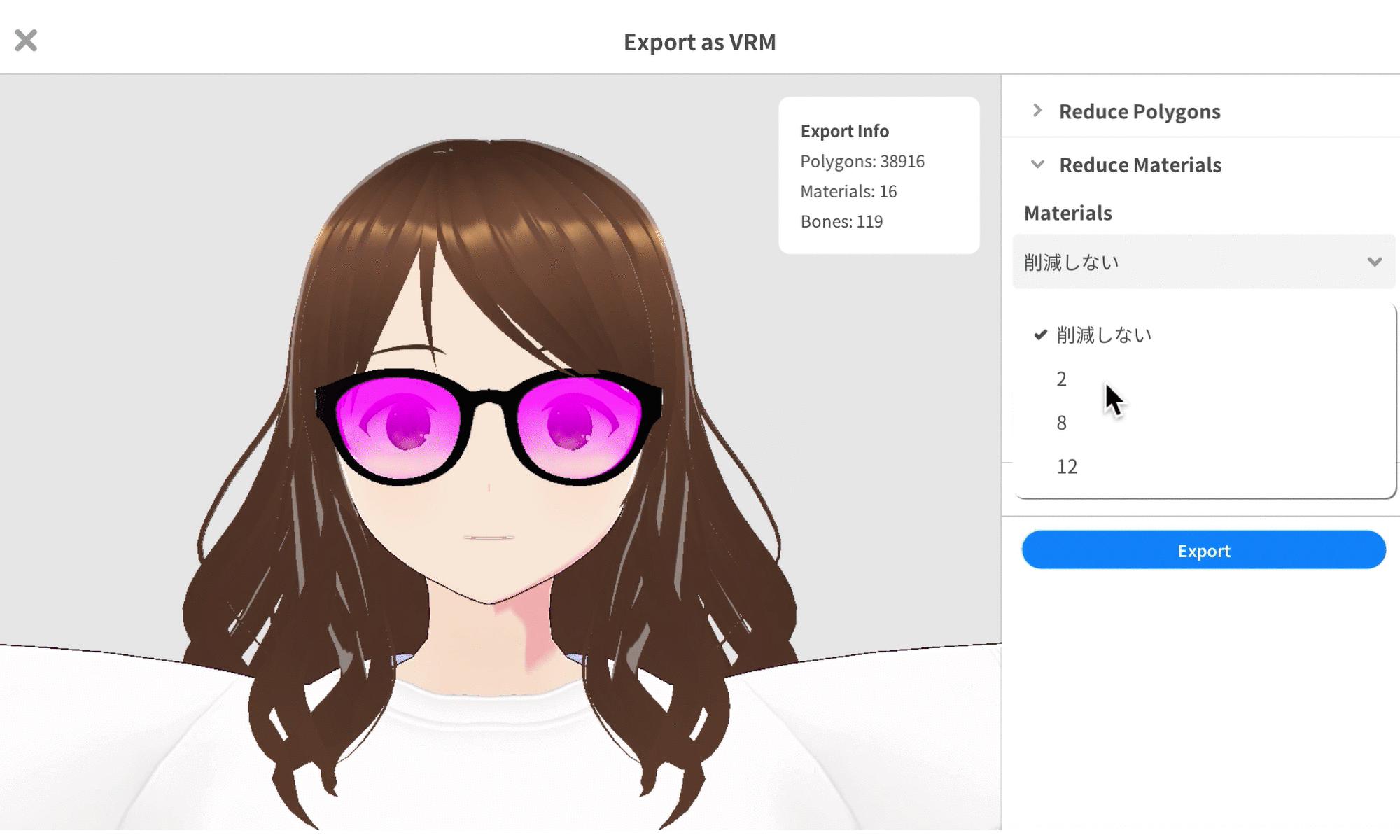Click the Export as VRM title

(700, 42)
